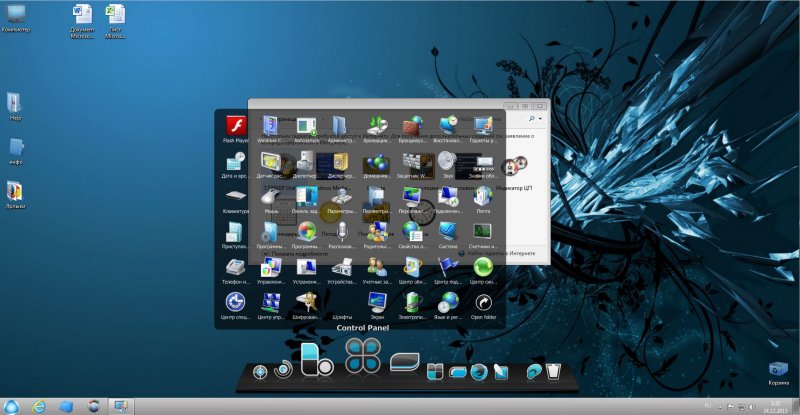Open Учетные записи users icon
This screenshot has height=415, width=800.
pos(377,267)
